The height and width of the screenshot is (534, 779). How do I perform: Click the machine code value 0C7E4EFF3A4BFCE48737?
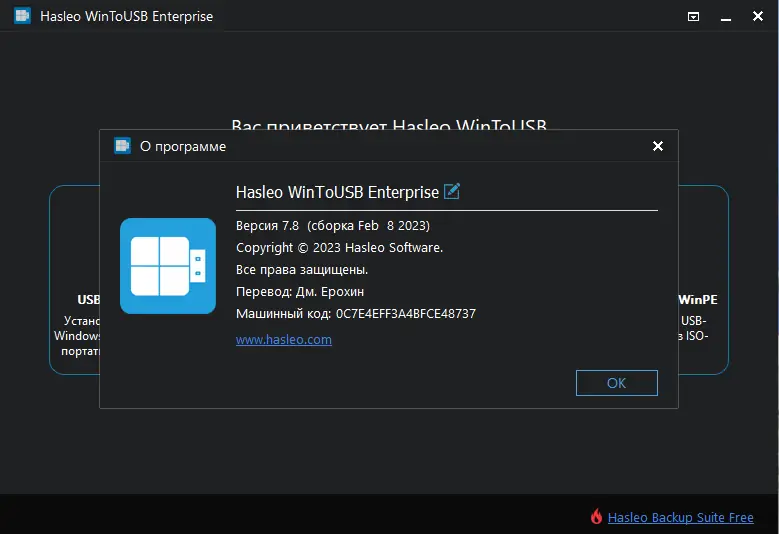(x=406, y=314)
